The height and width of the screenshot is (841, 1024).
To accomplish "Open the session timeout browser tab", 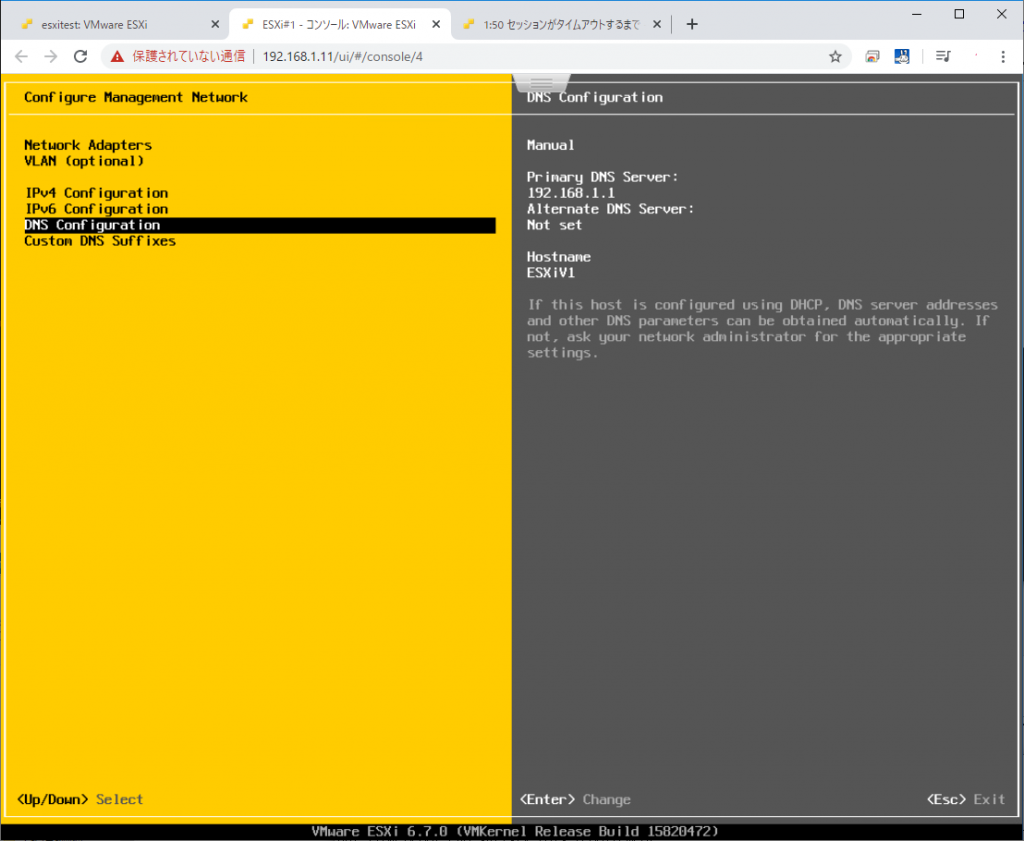I will [x=562, y=25].
